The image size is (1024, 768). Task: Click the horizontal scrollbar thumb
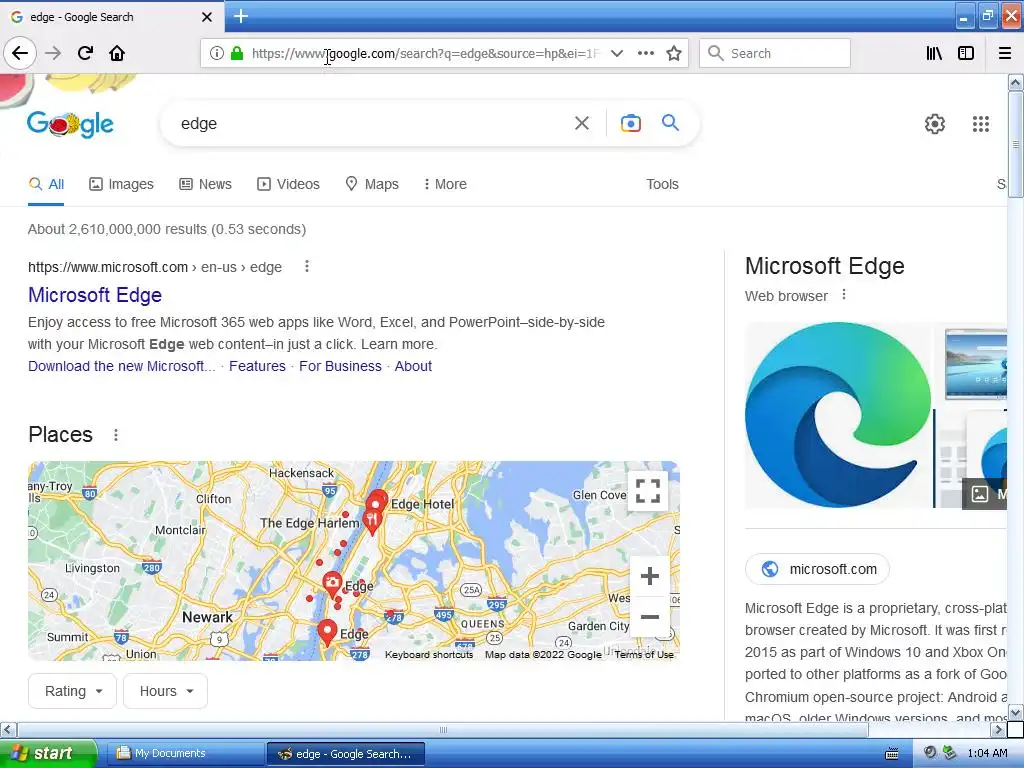[443, 729]
